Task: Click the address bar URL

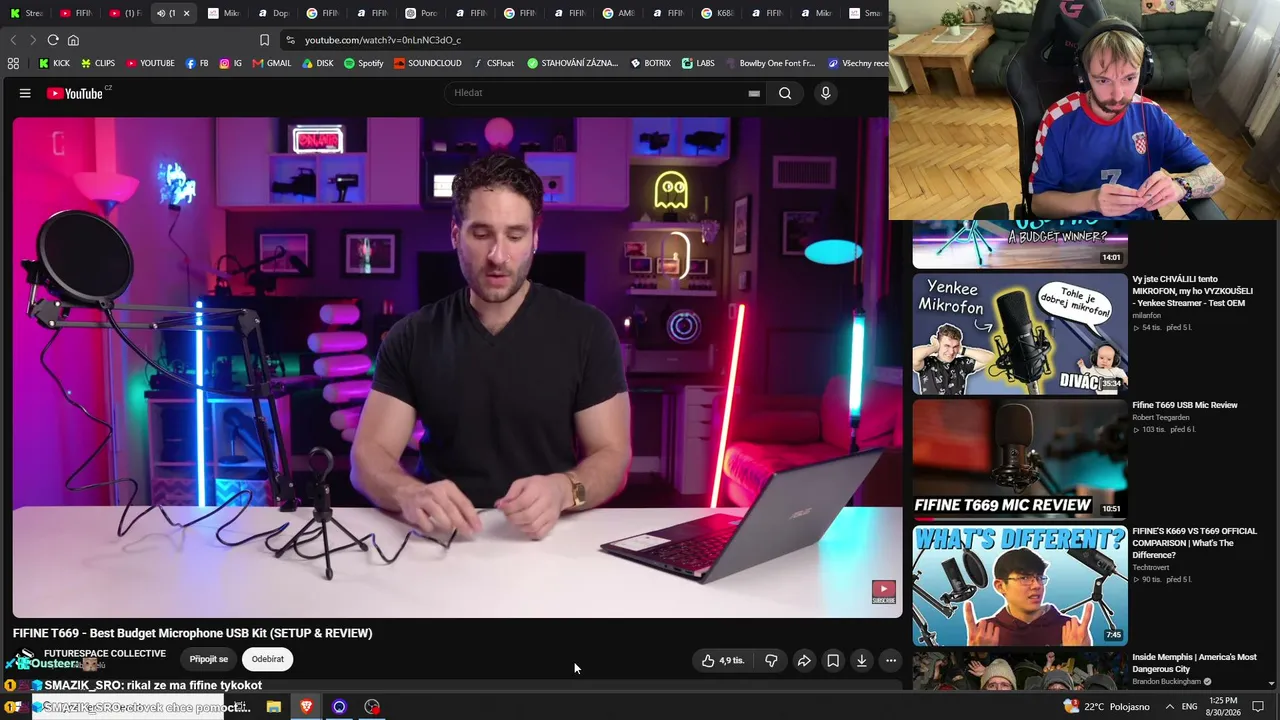Action: [x=383, y=40]
